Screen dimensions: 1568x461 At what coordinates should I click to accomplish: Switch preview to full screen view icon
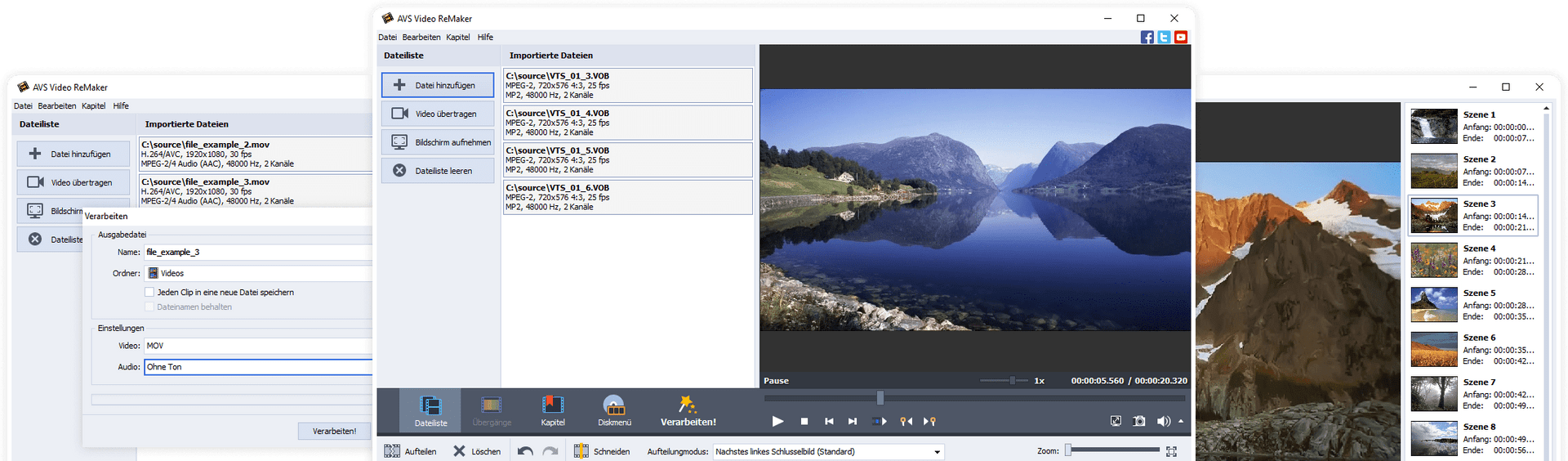click(x=1116, y=421)
